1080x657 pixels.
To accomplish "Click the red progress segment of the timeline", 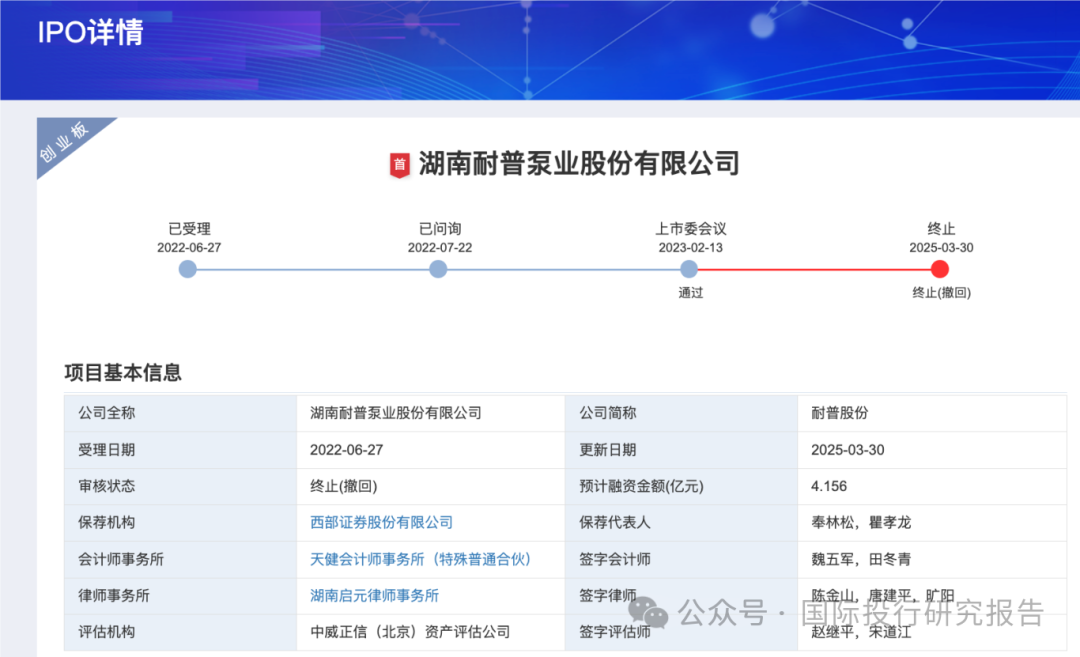I will pyautogui.click(x=815, y=269).
